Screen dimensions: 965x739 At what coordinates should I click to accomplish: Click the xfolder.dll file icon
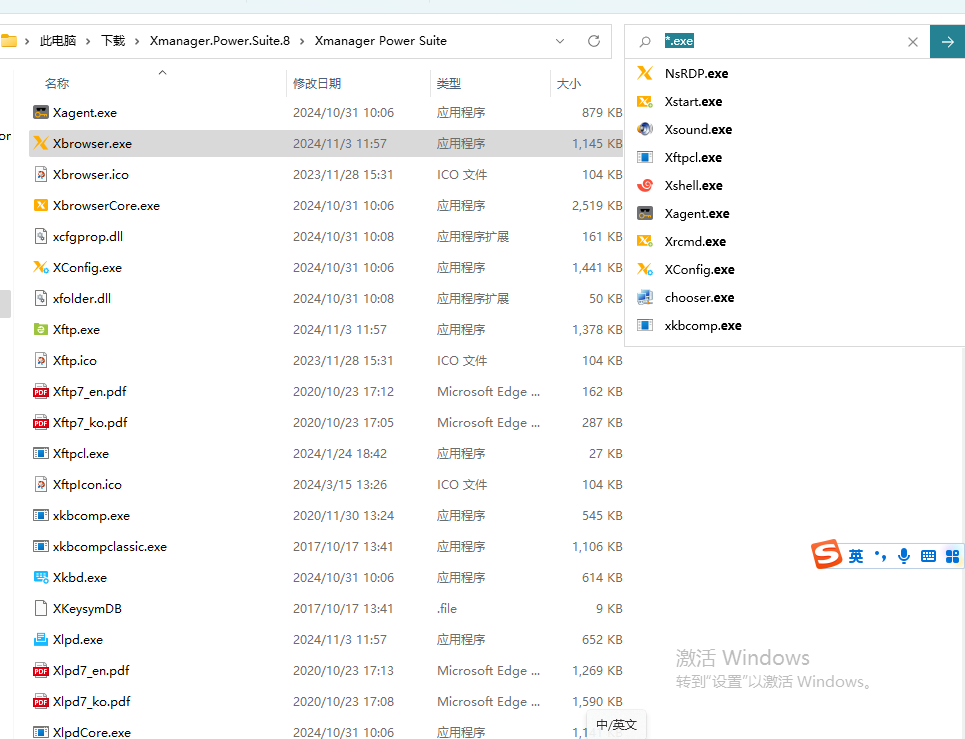click(x=41, y=298)
